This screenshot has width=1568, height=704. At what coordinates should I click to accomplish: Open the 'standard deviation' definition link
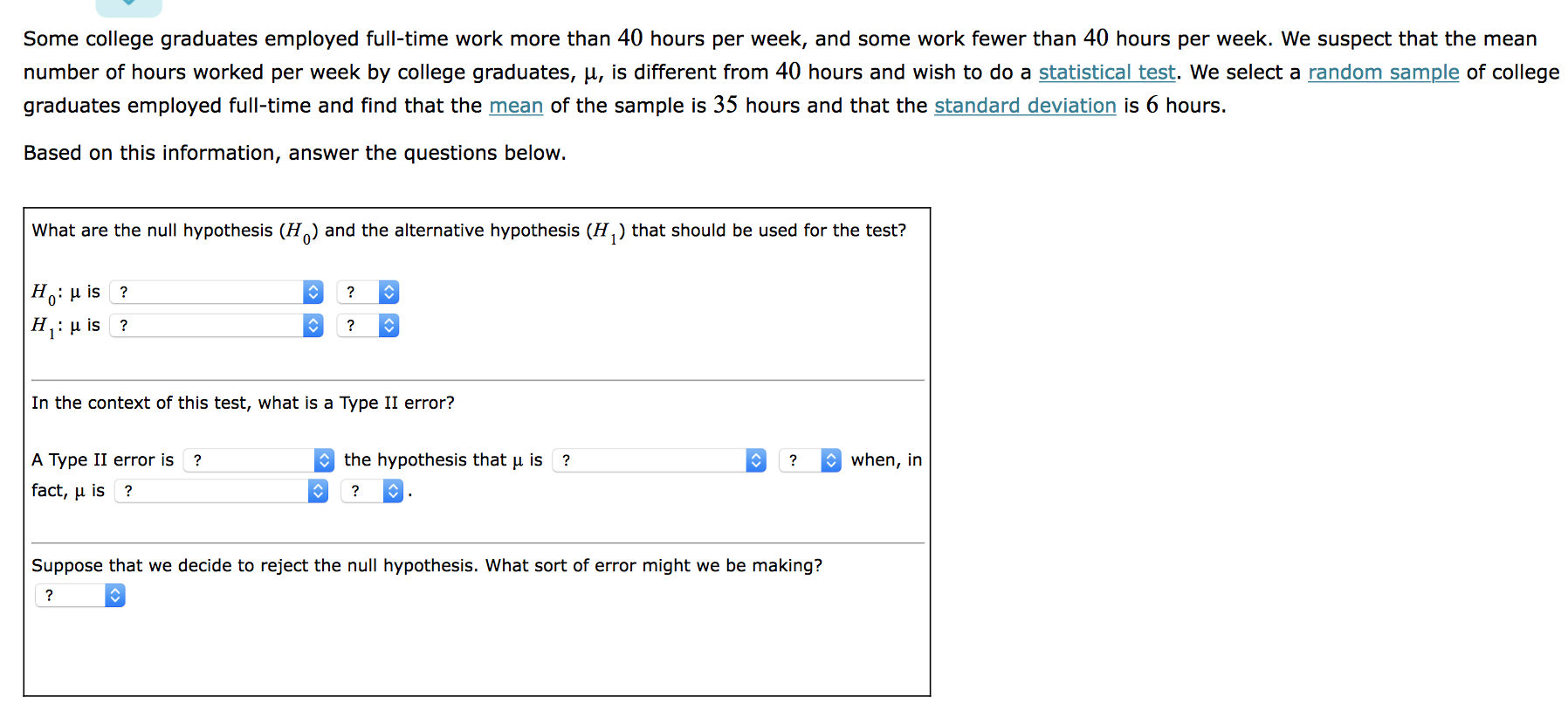(x=1024, y=106)
